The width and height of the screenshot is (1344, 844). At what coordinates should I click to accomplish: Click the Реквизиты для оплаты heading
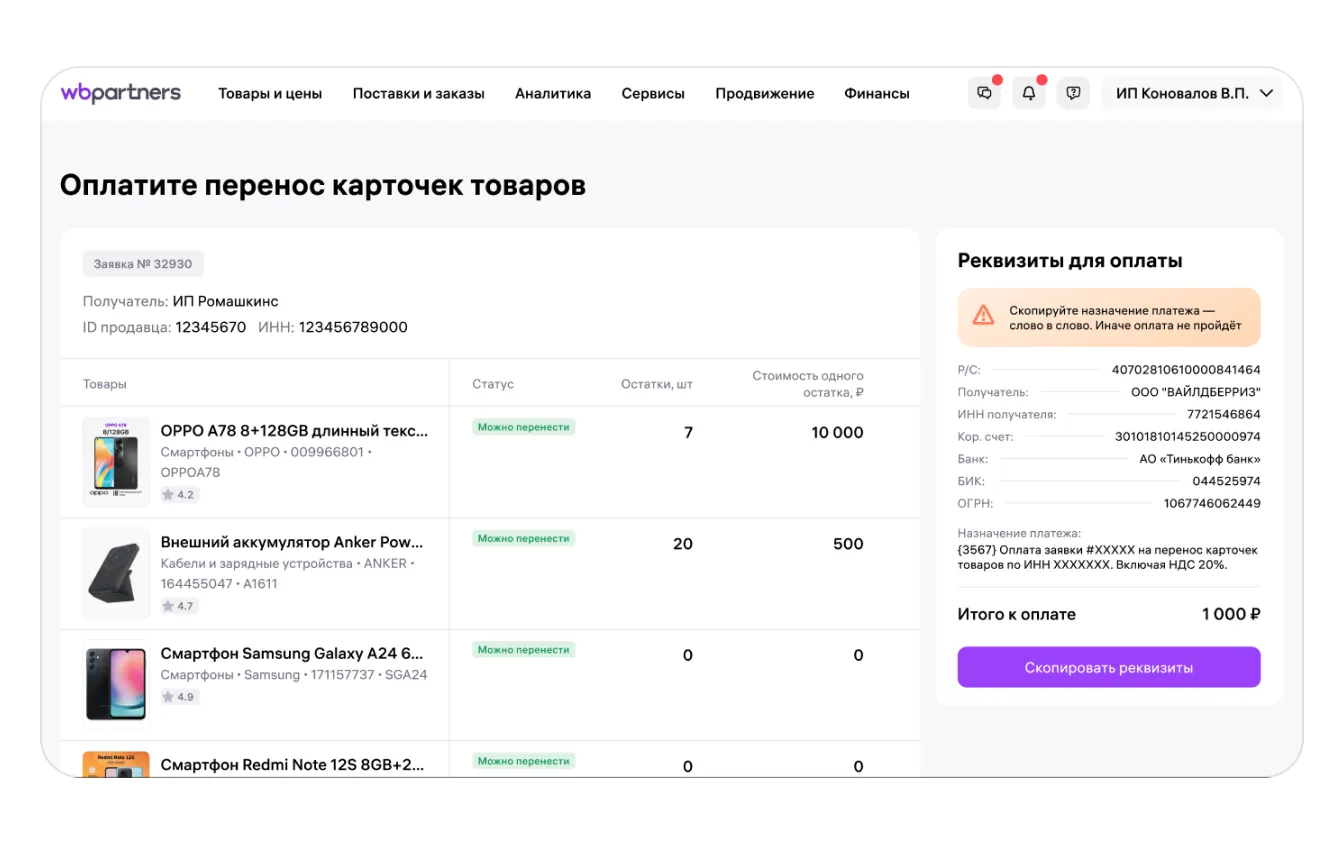point(1070,261)
